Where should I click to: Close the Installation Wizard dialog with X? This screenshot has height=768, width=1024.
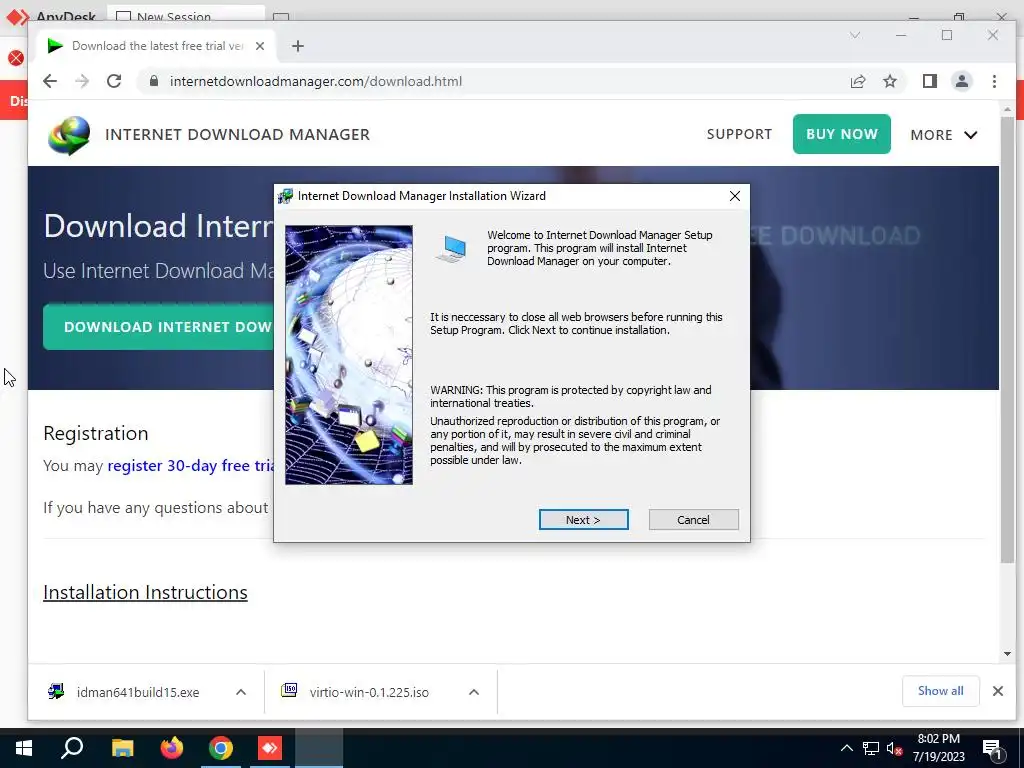pyautogui.click(x=735, y=196)
